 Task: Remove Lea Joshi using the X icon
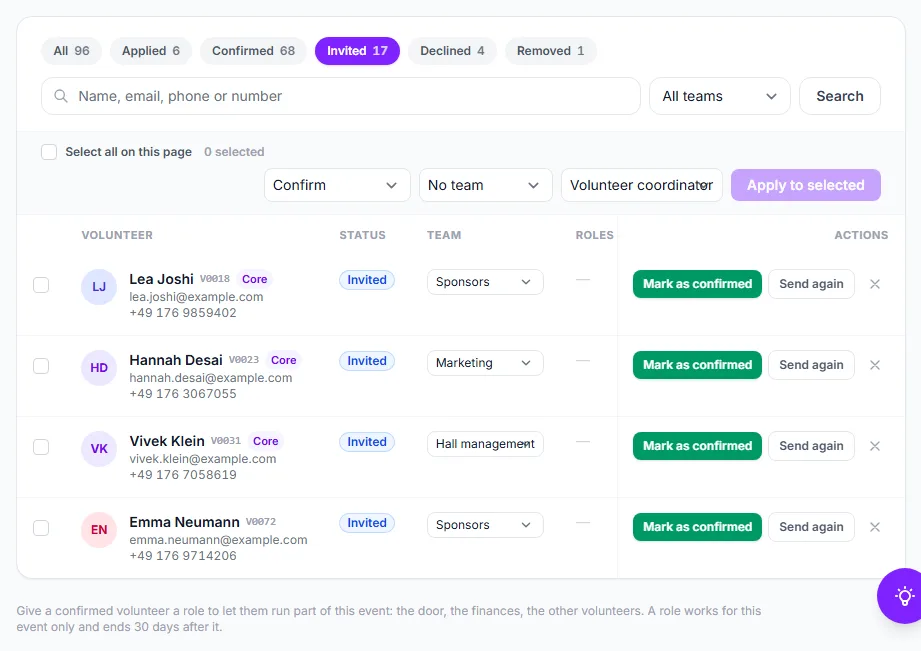pyautogui.click(x=875, y=284)
